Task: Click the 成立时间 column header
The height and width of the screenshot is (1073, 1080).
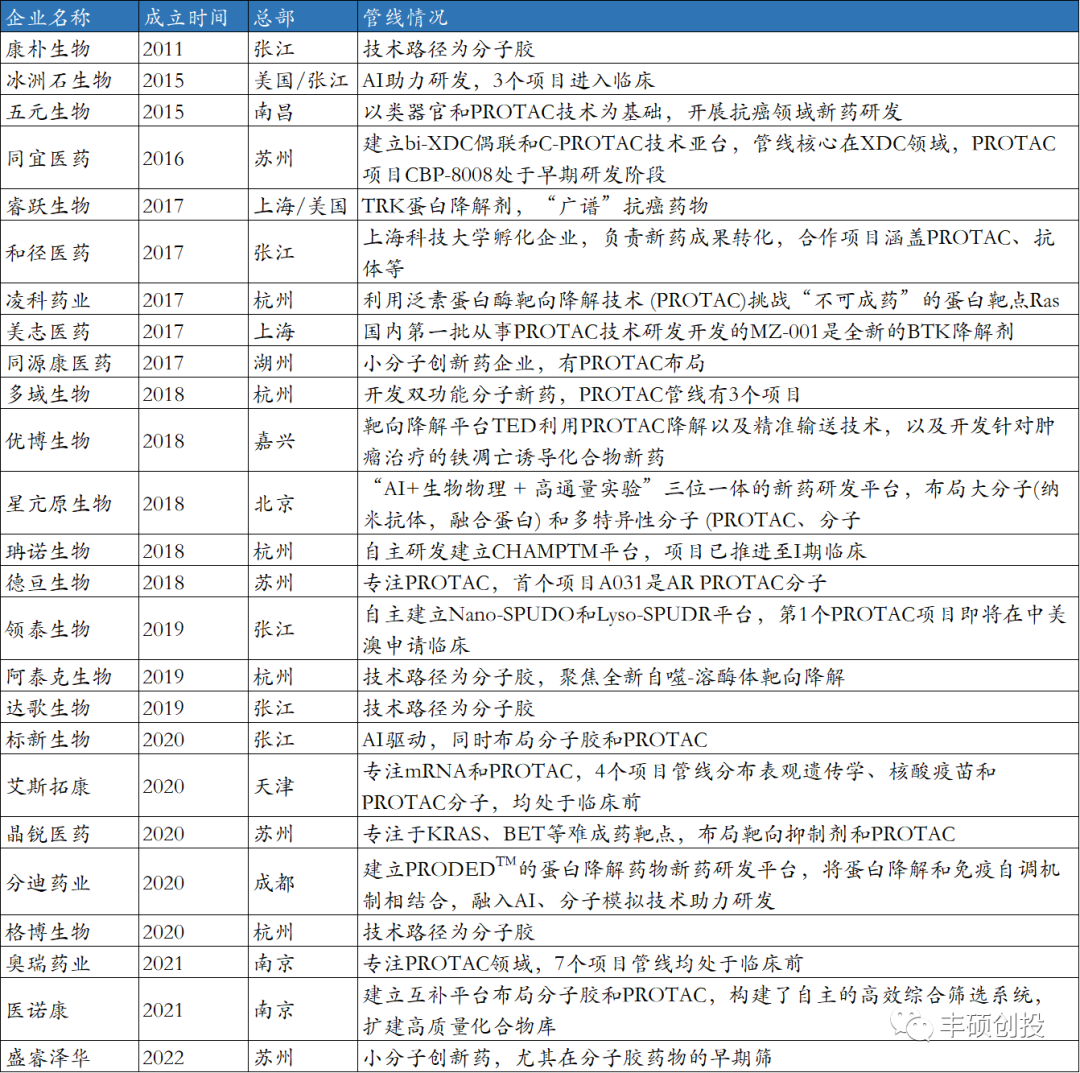Action: pyautogui.click(x=186, y=18)
